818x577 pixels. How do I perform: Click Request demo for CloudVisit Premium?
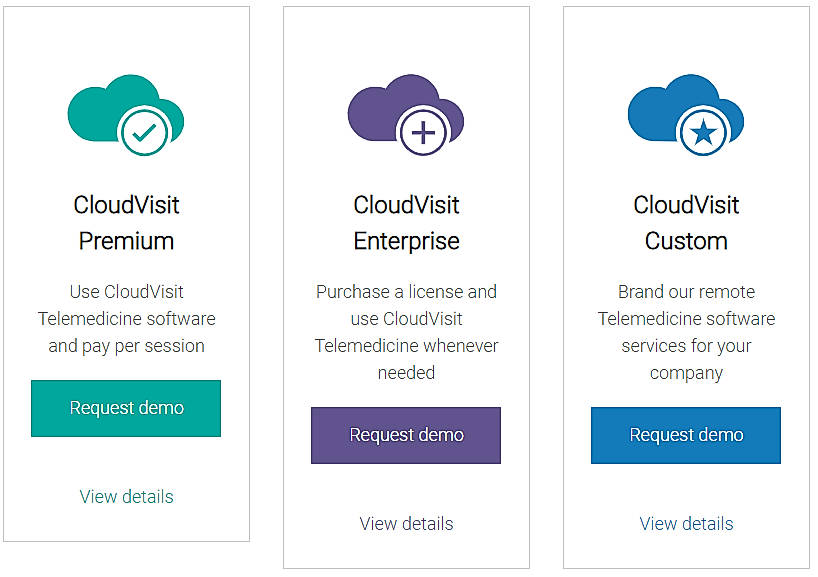pyautogui.click(x=125, y=408)
